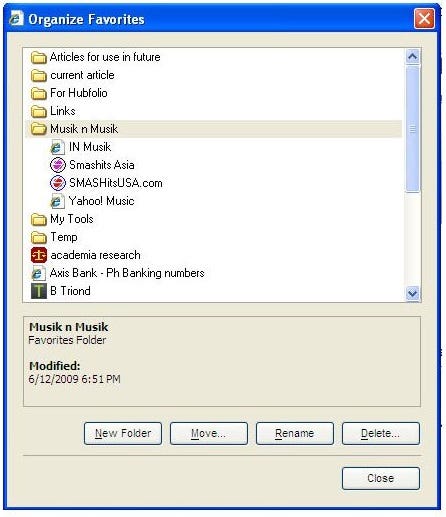Select the Links folder label
The height and width of the screenshot is (517, 446).
point(63,111)
